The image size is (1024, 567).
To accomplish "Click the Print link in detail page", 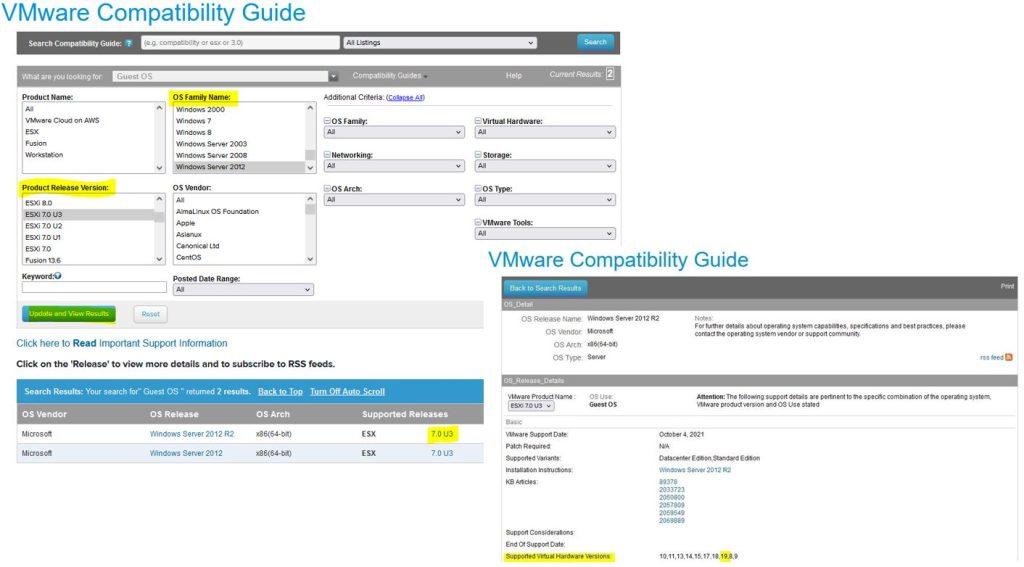I will coord(1007,286).
